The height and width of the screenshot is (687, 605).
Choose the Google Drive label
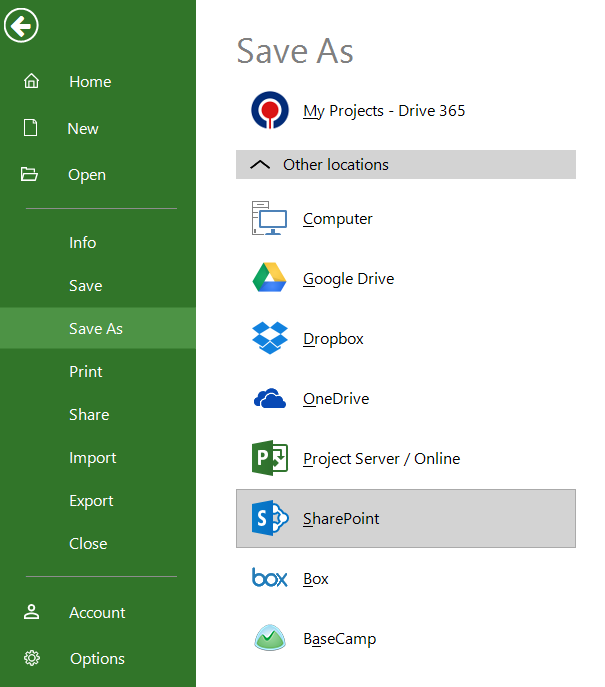pyautogui.click(x=348, y=279)
